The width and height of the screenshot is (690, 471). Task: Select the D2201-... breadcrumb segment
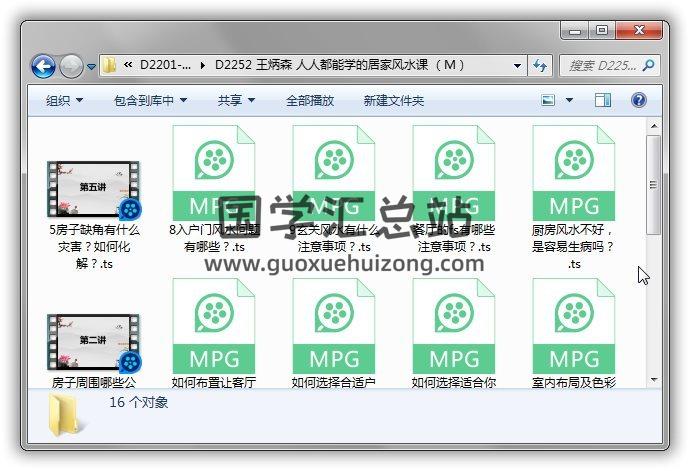click(165, 65)
